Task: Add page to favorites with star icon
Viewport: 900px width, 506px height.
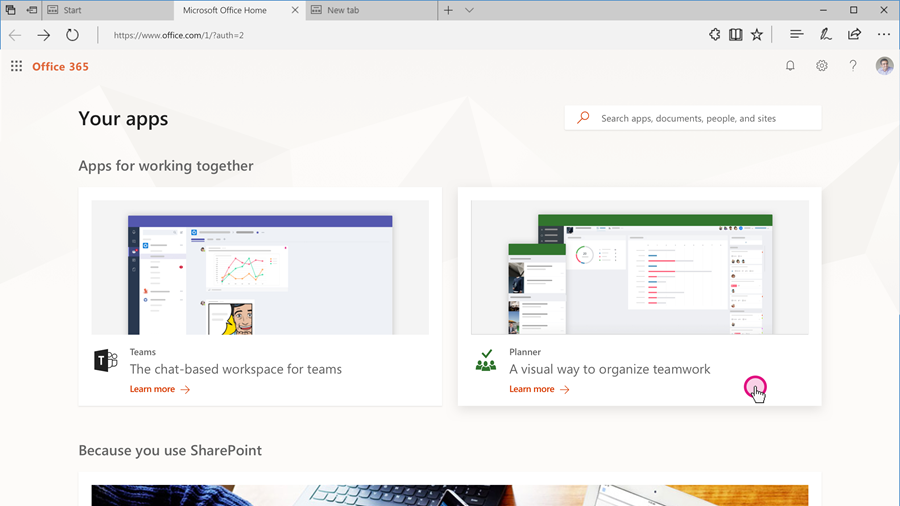Action: (x=757, y=35)
